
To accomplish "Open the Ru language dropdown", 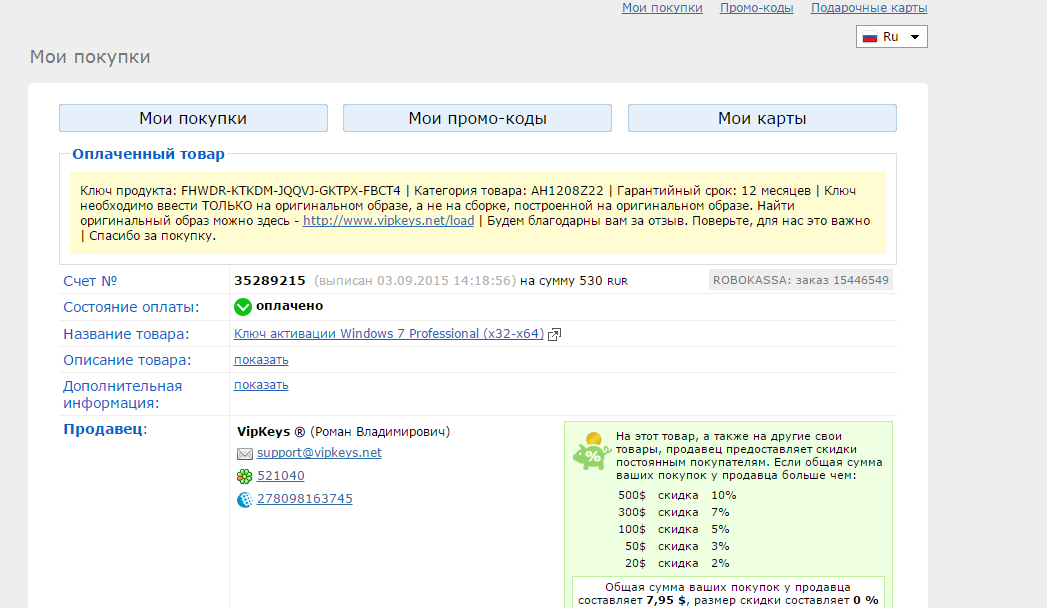I will point(892,37).
